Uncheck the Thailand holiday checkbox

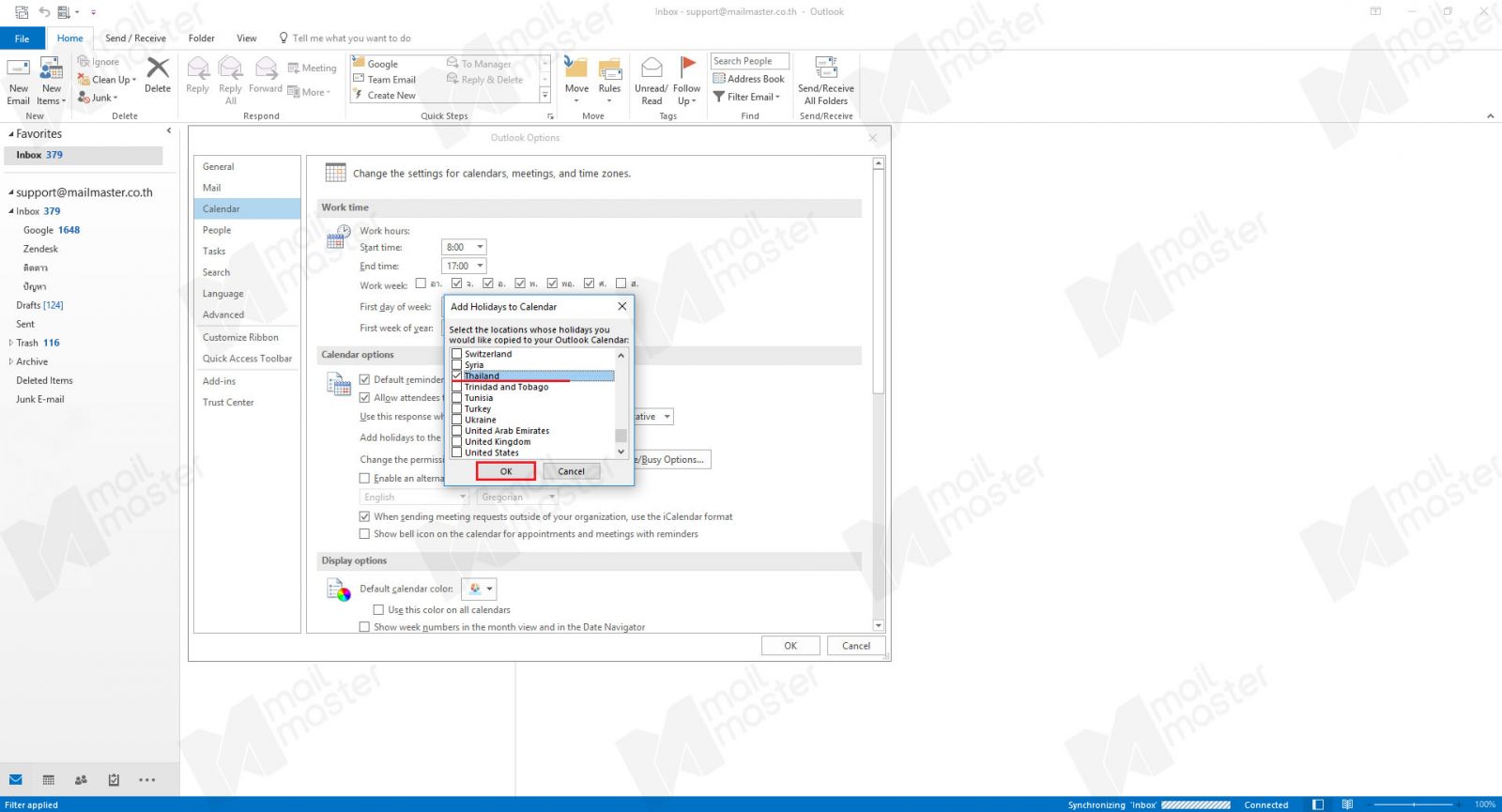457,375
